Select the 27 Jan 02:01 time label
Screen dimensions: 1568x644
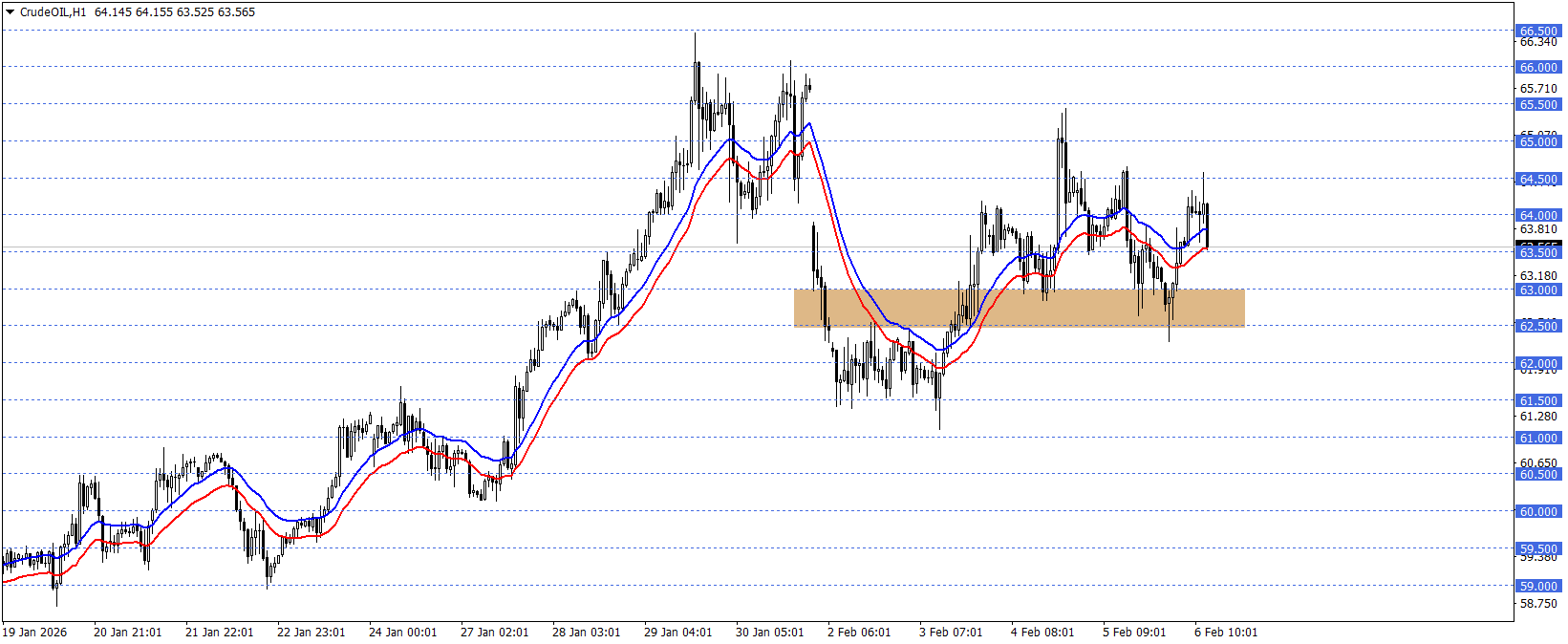click(x=494, y=632)
